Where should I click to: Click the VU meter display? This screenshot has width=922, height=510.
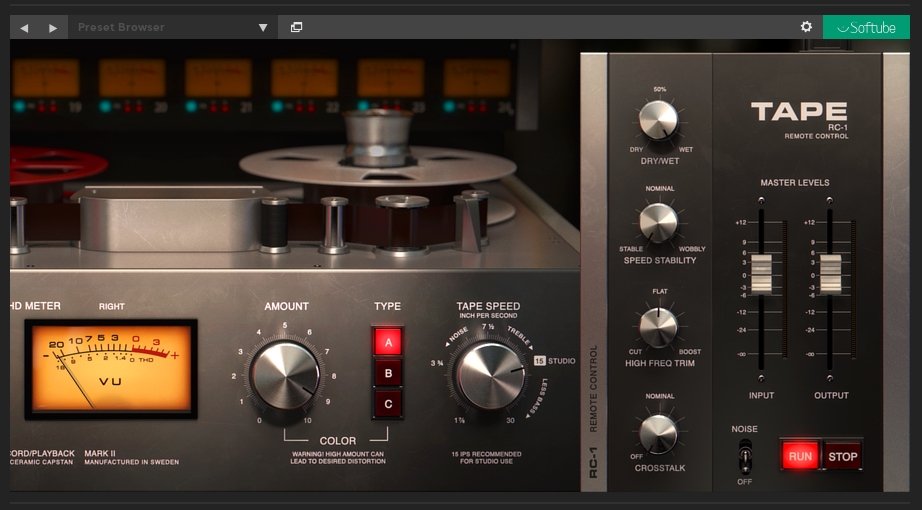pos(111,369)
